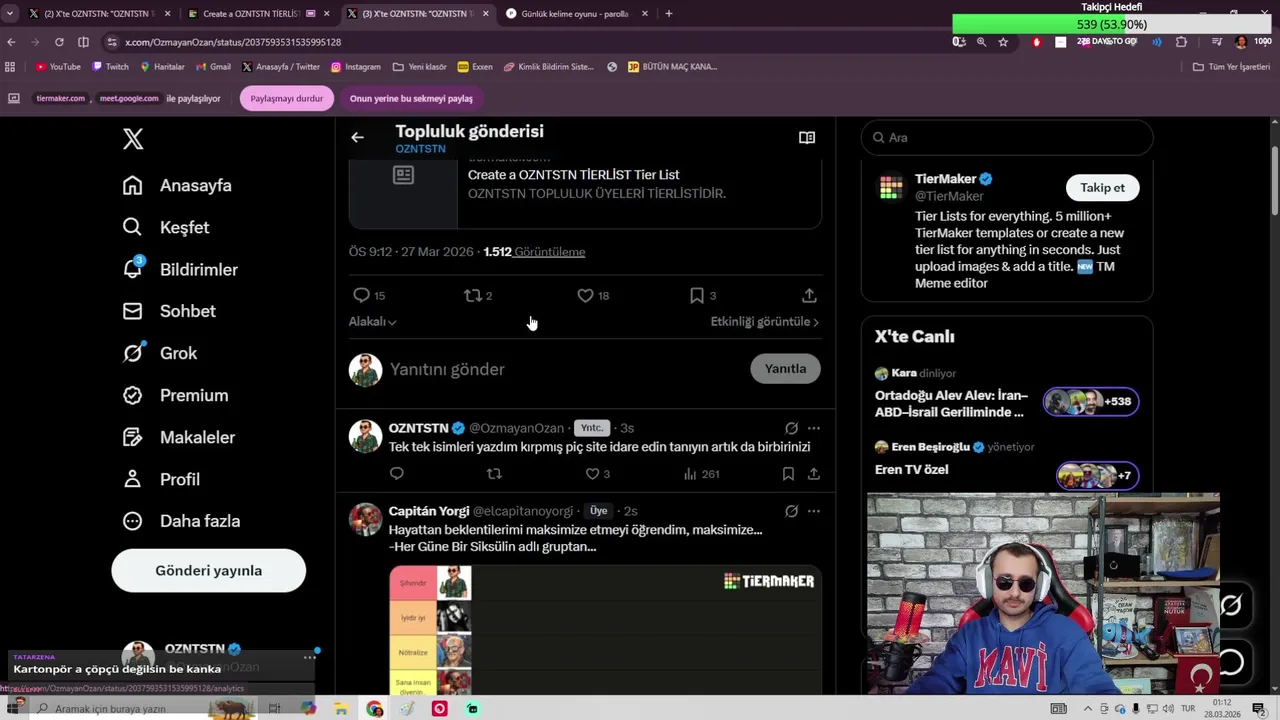Expand the tab search dropdown arrow
Screen dimensions: 1280x720
(9, 14)
